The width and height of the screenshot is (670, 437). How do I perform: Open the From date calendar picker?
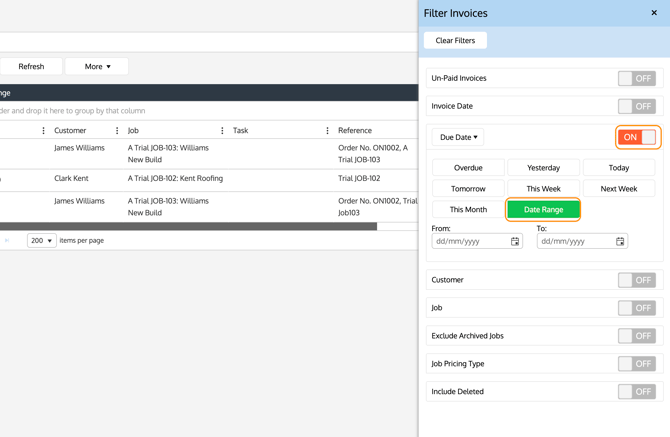pos(515,242)
